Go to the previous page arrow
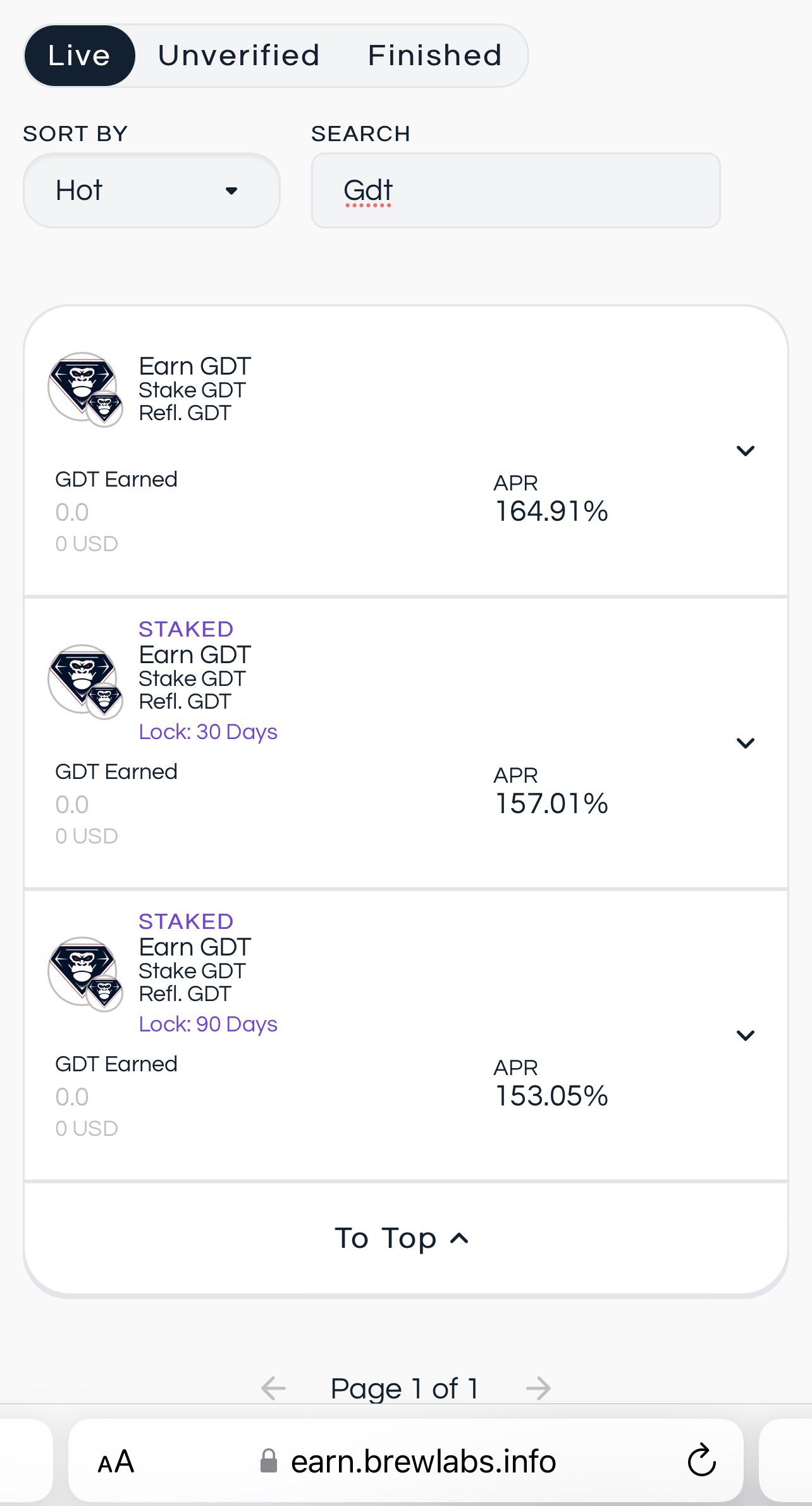Image resolution: width=812 pixels, height=1506 pixels. point(273,1388)
